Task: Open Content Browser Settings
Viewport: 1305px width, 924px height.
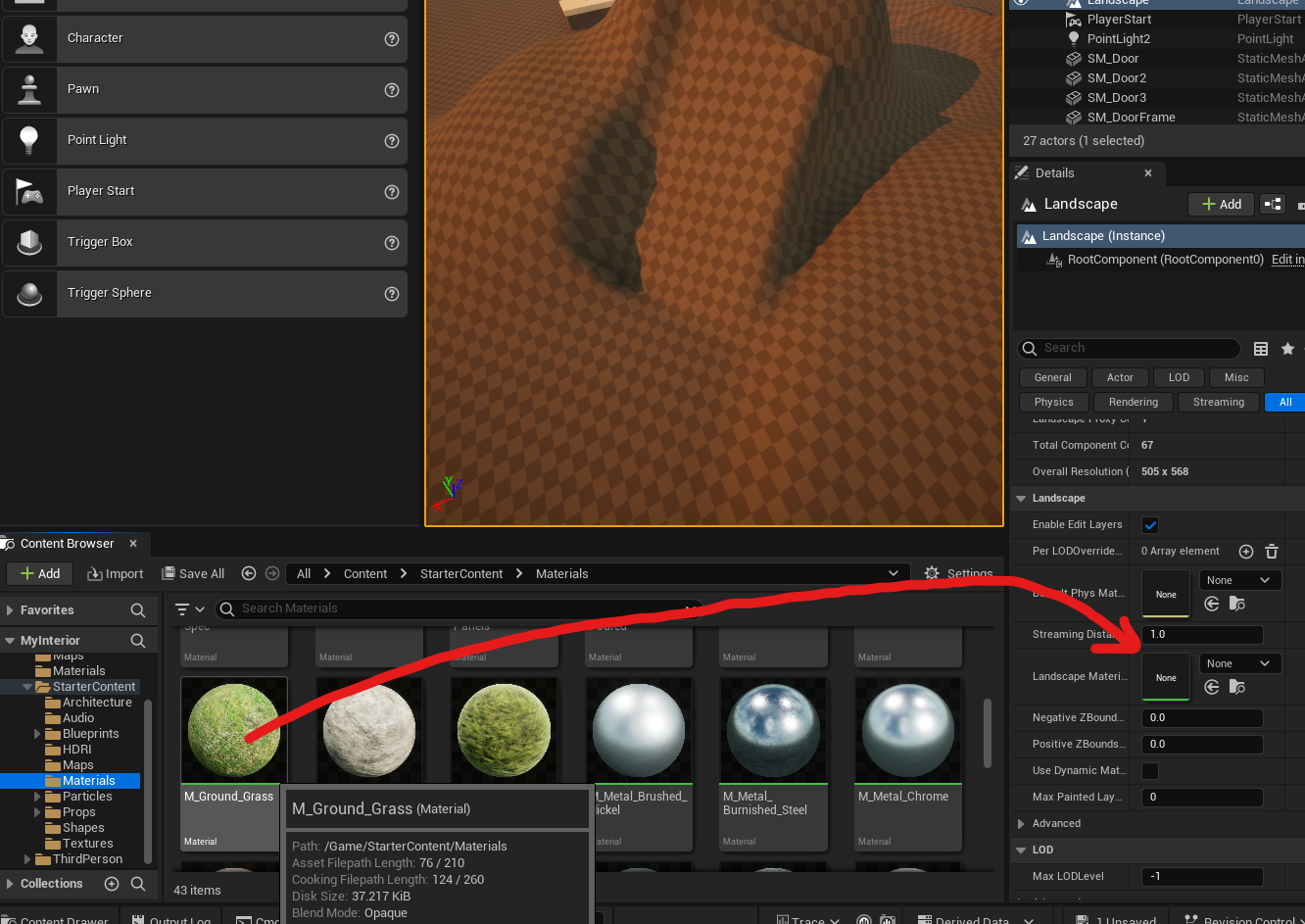Action: coord(959,573)
